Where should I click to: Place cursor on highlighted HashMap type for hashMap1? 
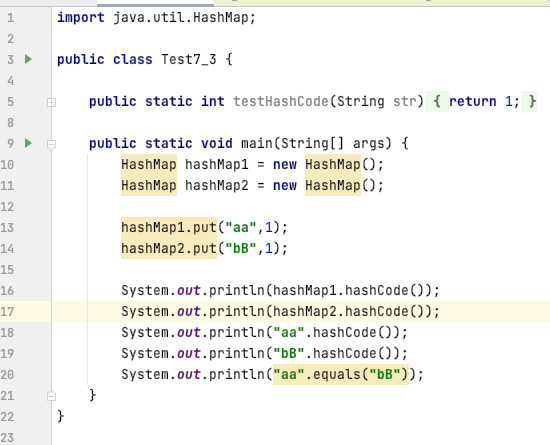tap(149, 164)
